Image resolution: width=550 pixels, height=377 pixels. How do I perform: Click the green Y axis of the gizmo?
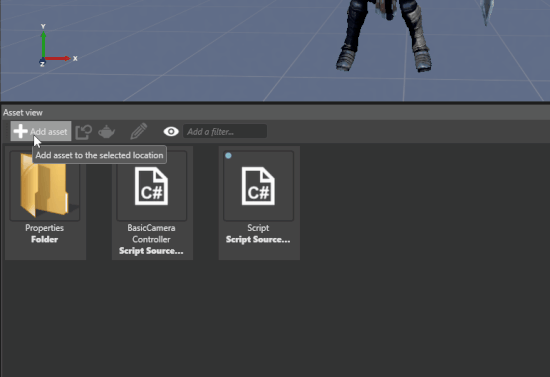pyautogui.click(x=43, y=45)
